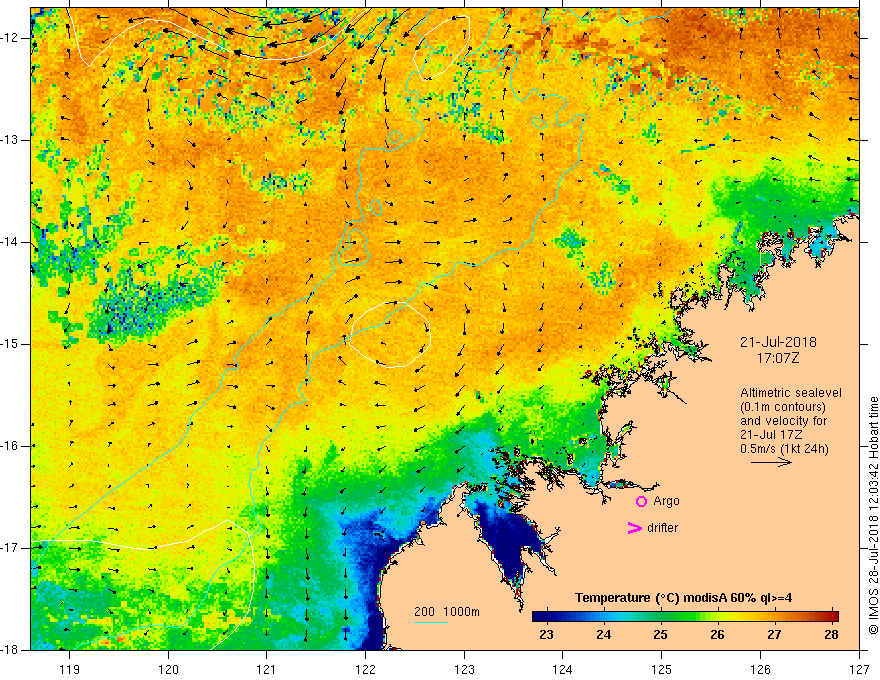Click the longitude axis label 119
This screenshot has width=880, height=680.
pos(70,669)
